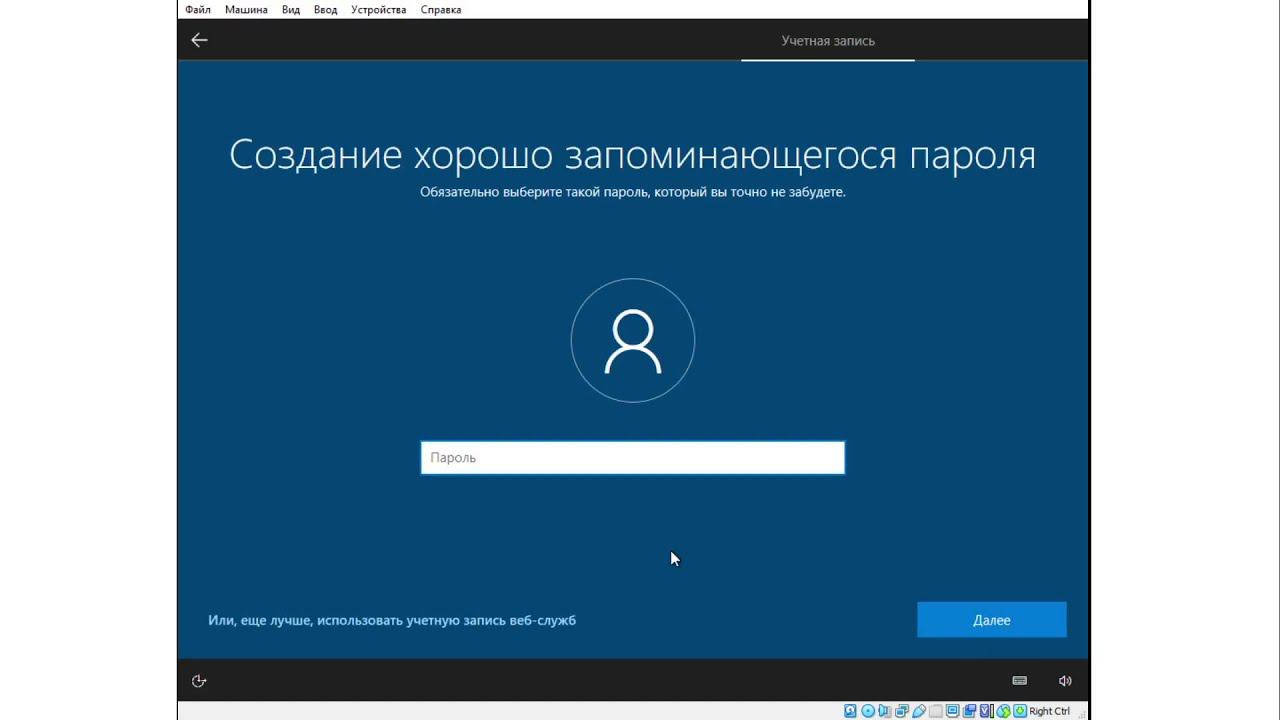Open the ease of access icon
Image resolution: width=1280 pixels, height=720 pixels.
tap(199, 681)
